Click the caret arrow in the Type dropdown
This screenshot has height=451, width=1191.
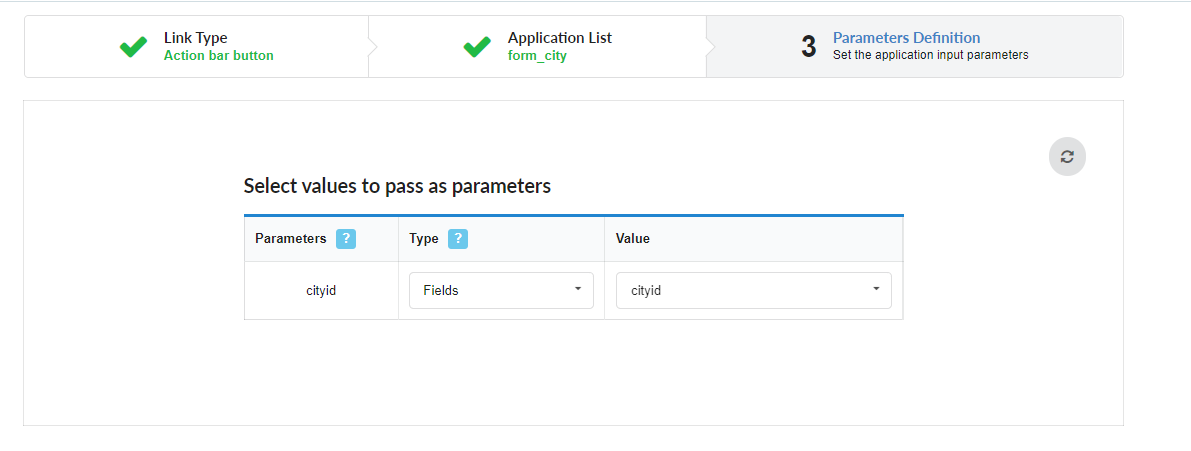point(578,289)
